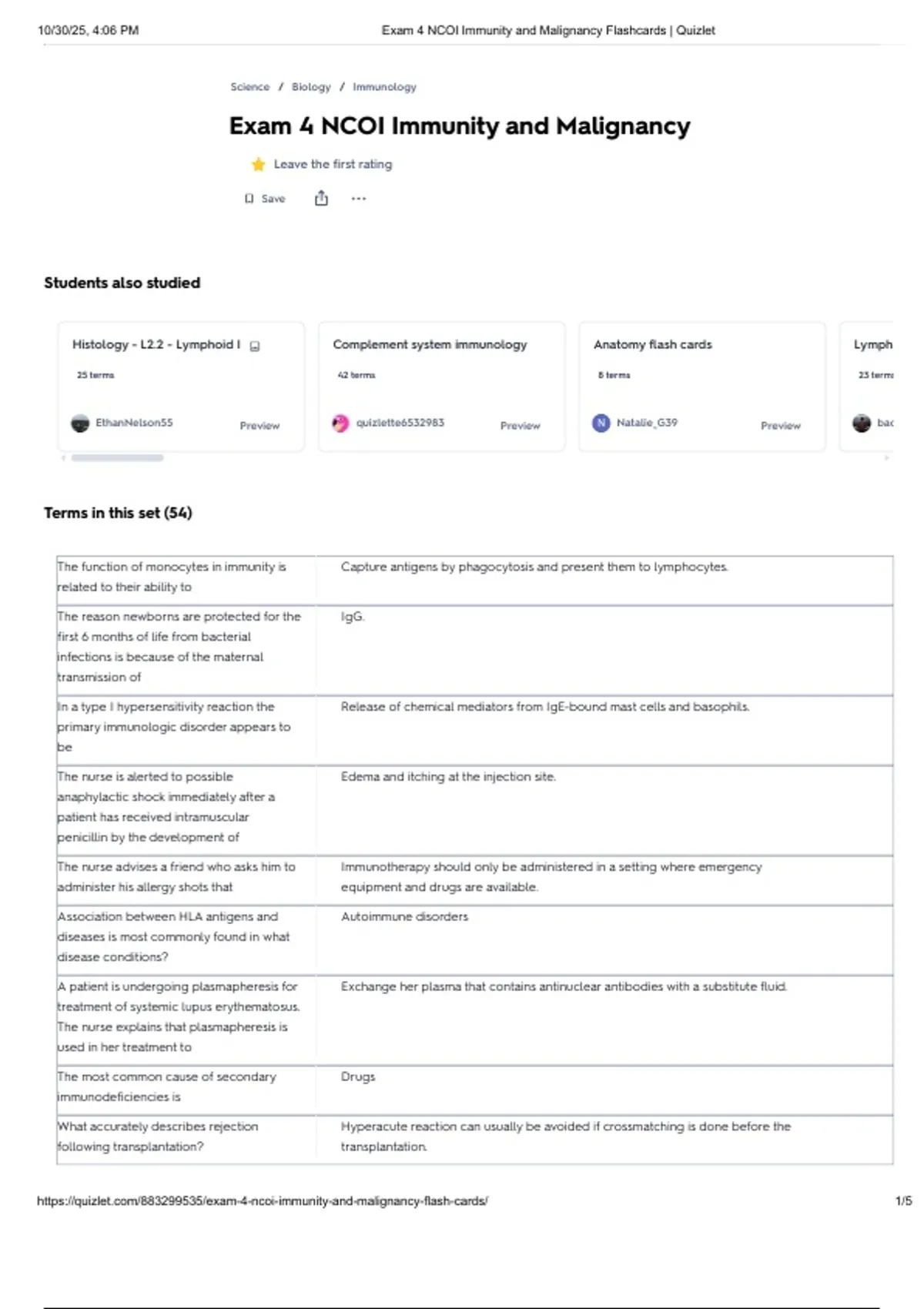Preview the Anatomy flash cards set

(781, 425)
